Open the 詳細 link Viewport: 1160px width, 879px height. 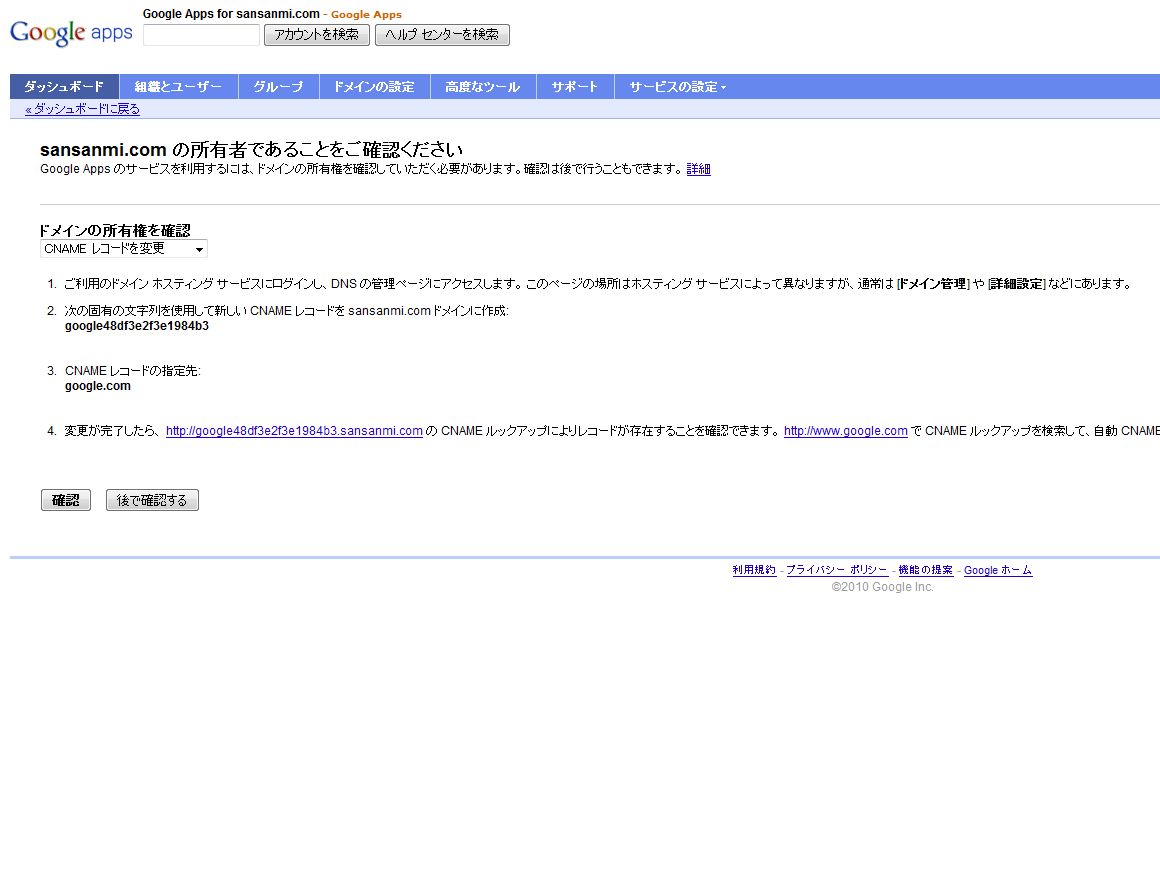(x=698, y=169)
